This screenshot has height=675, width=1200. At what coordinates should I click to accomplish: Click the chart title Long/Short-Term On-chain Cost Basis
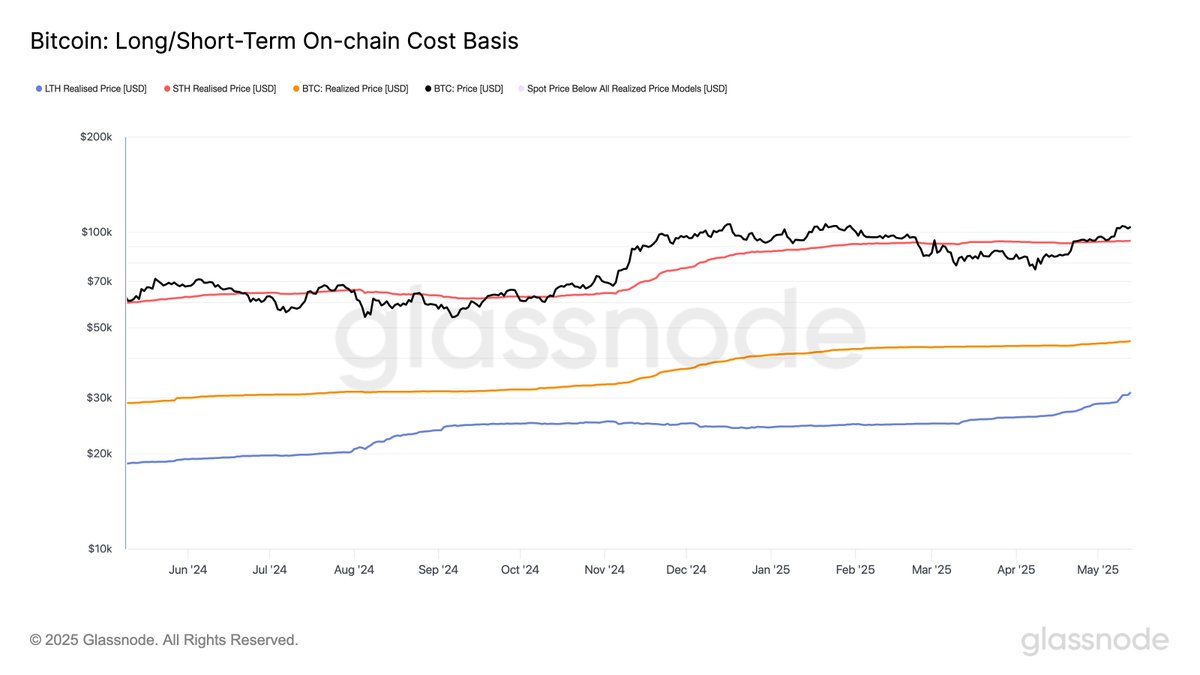274,41
